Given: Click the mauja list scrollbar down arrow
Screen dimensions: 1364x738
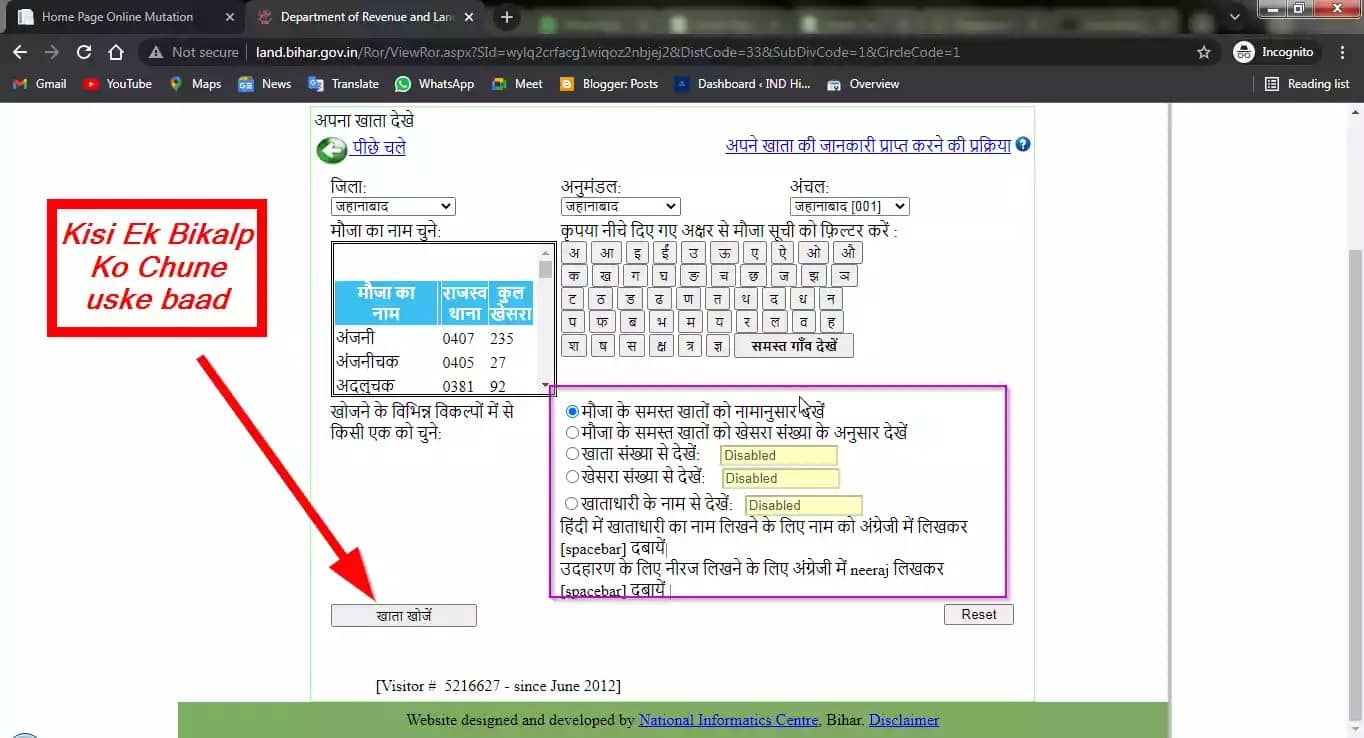Looking at the screenshot, I should point(545,386).
